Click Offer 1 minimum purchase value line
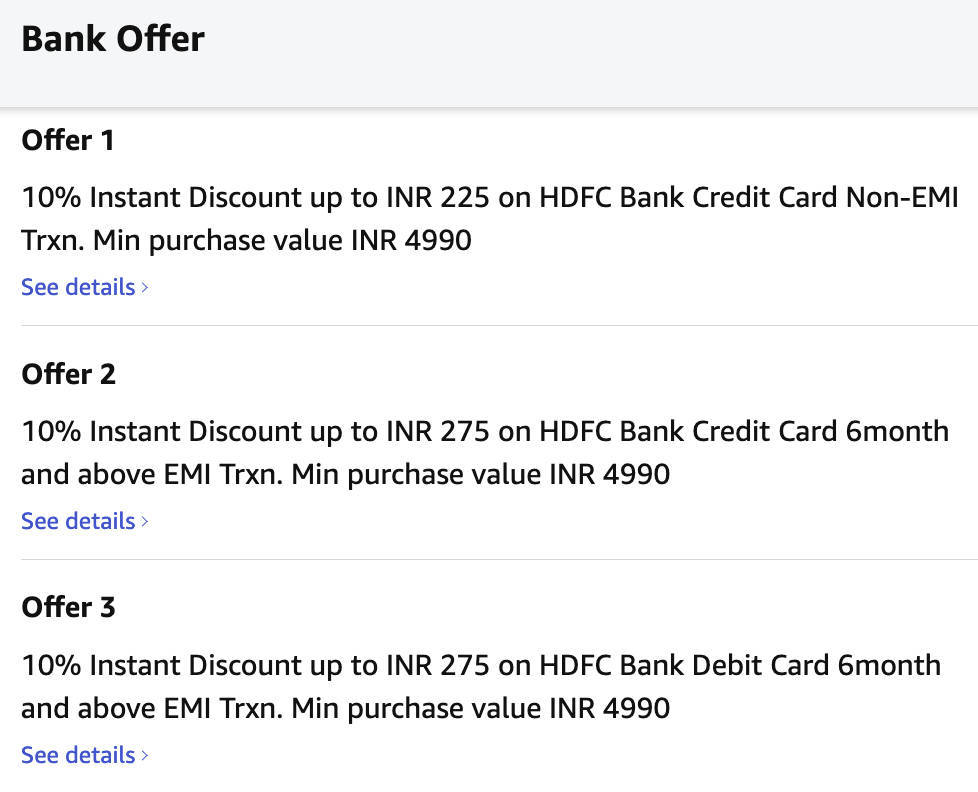The height and width of the screenshot is (792, 978). (246, 241)
